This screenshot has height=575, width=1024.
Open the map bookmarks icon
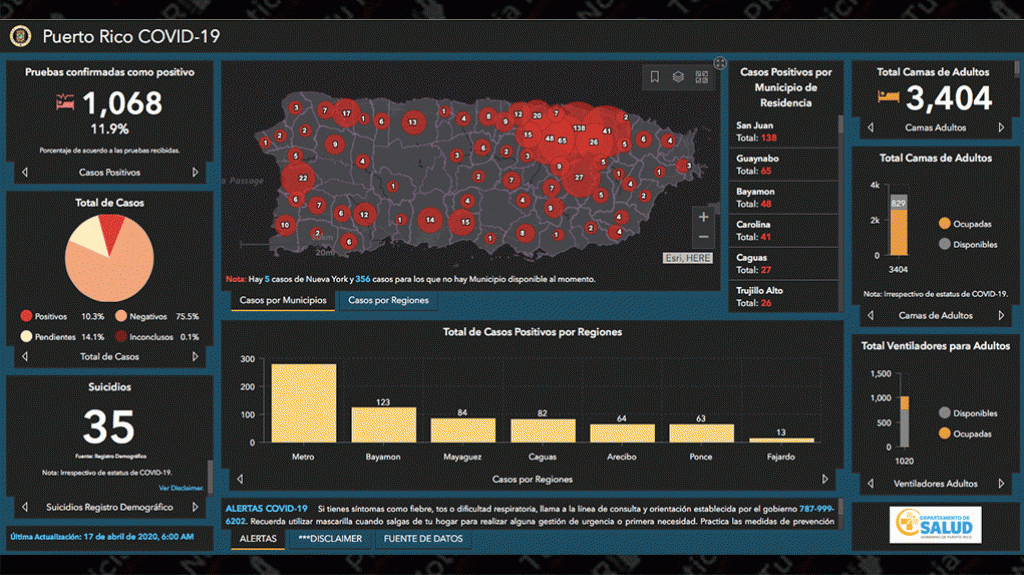coord(654,77)
